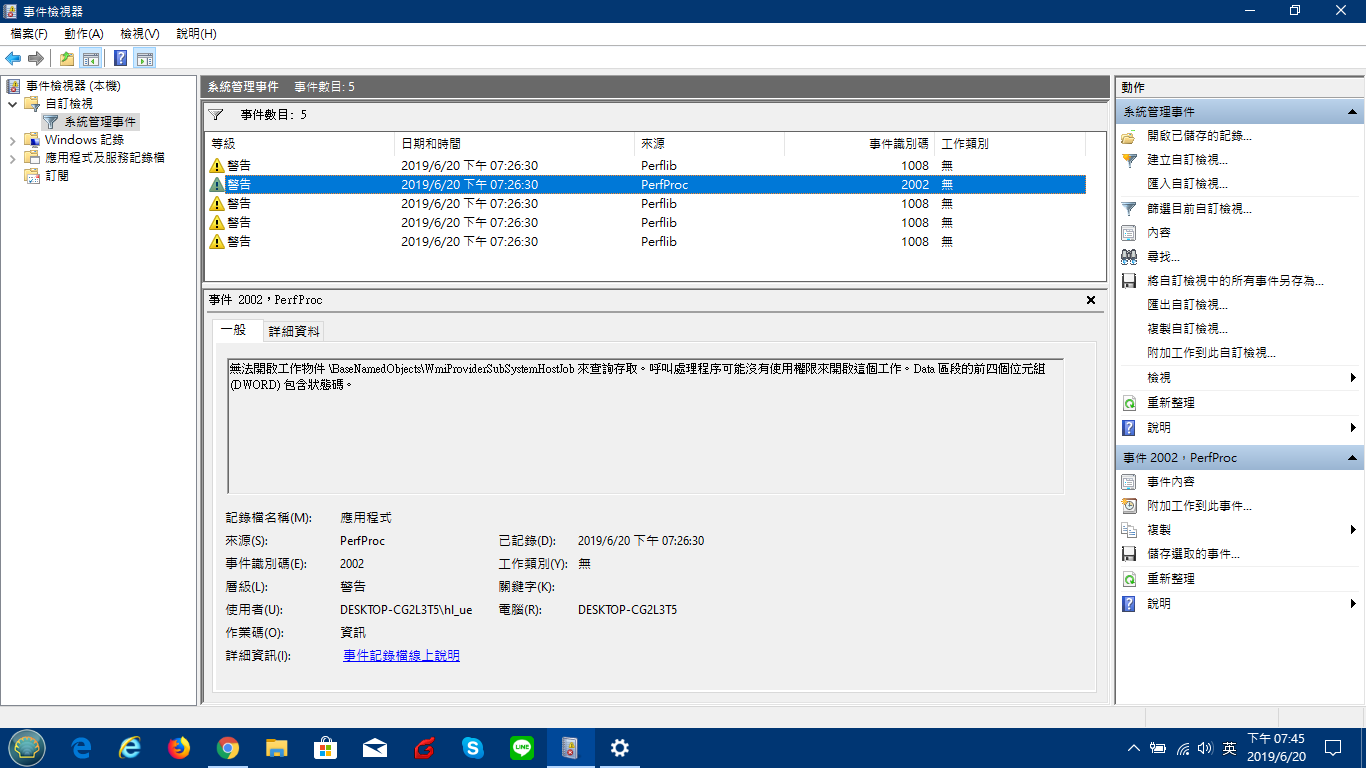Open Chrome from the taskbar
Screen dimensions: 1366x768
[x=228, y=748]
